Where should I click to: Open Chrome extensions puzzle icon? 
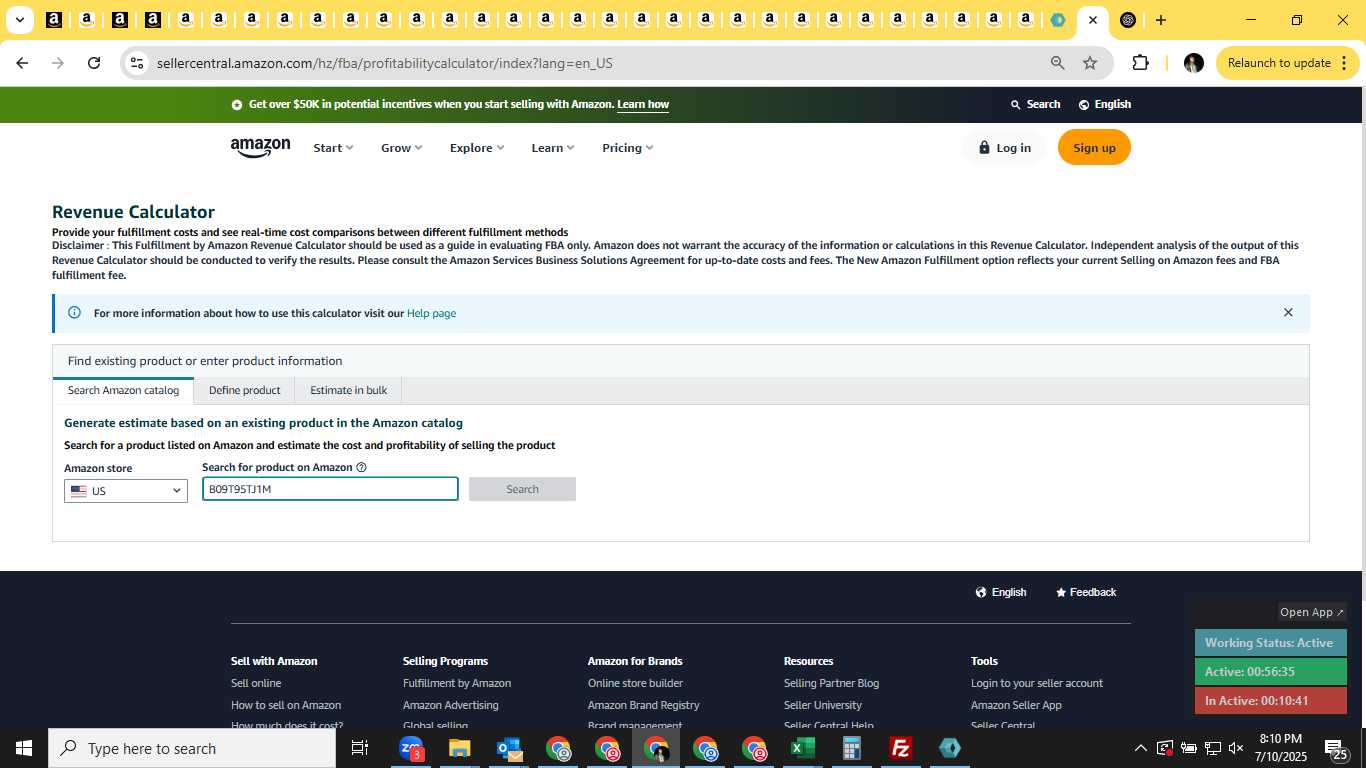pos(1140,63)
